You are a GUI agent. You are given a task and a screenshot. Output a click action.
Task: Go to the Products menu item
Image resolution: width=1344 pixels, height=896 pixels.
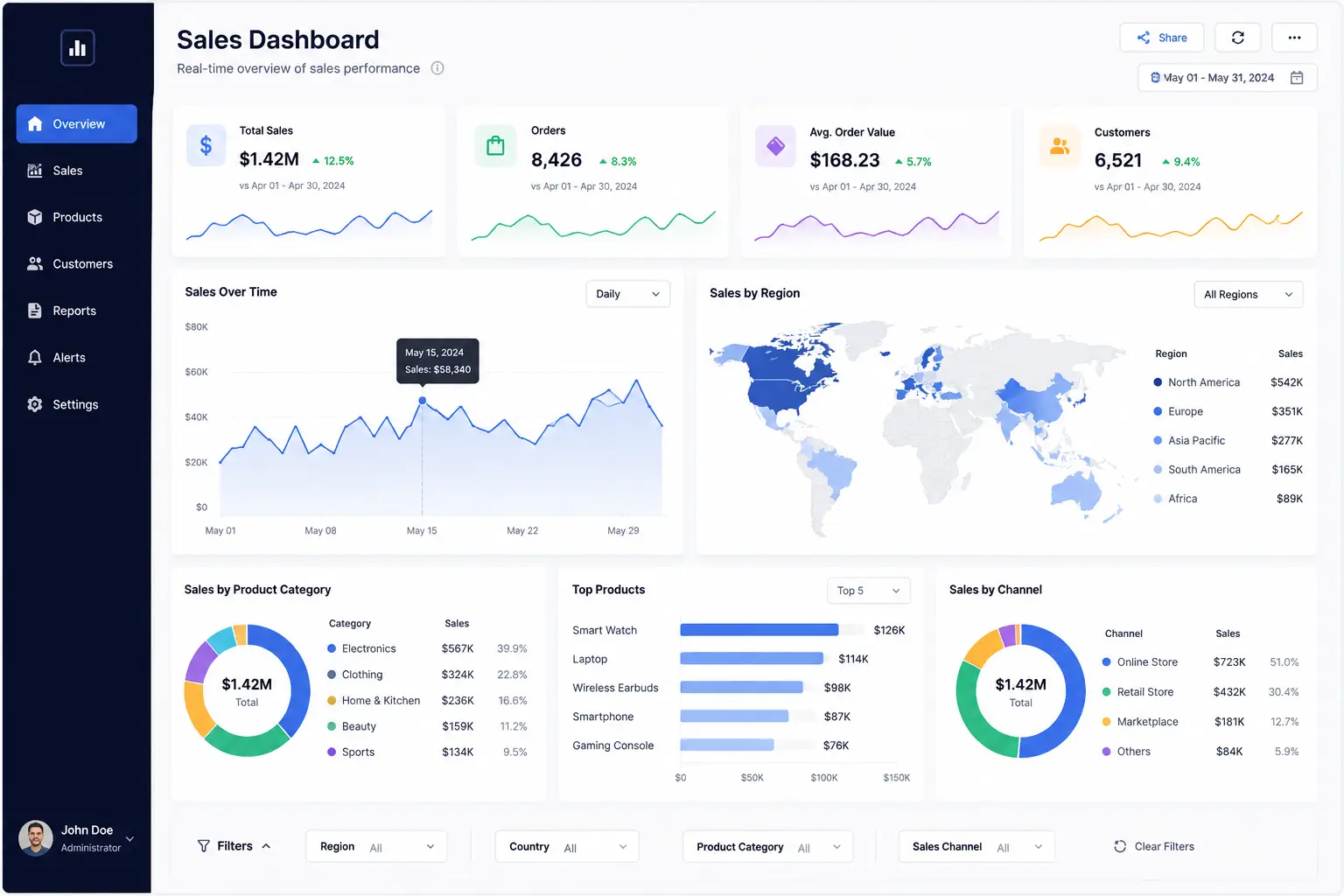coord(76,217)
